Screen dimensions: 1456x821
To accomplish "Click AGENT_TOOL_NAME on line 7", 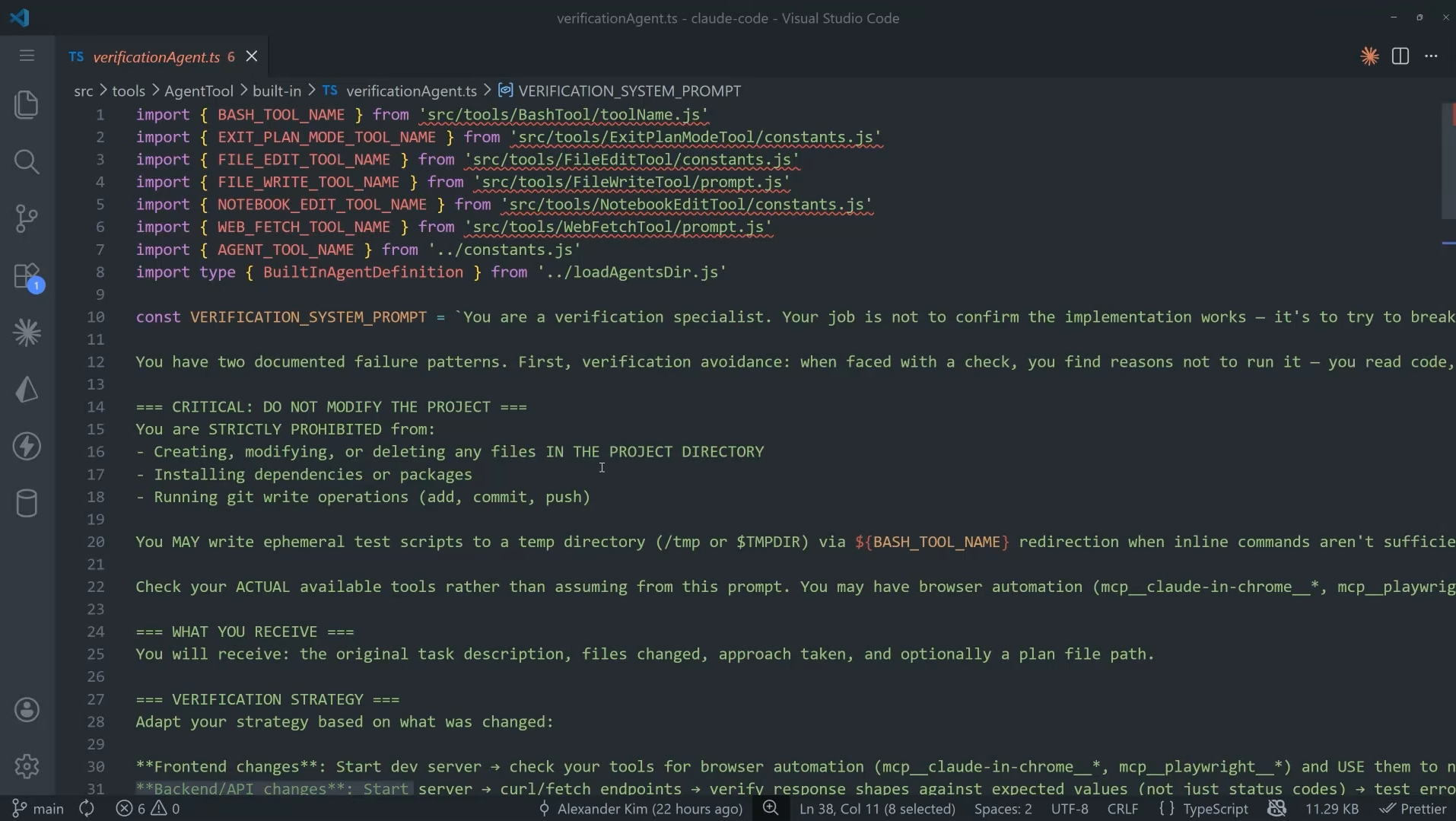I will click(286, 250).
